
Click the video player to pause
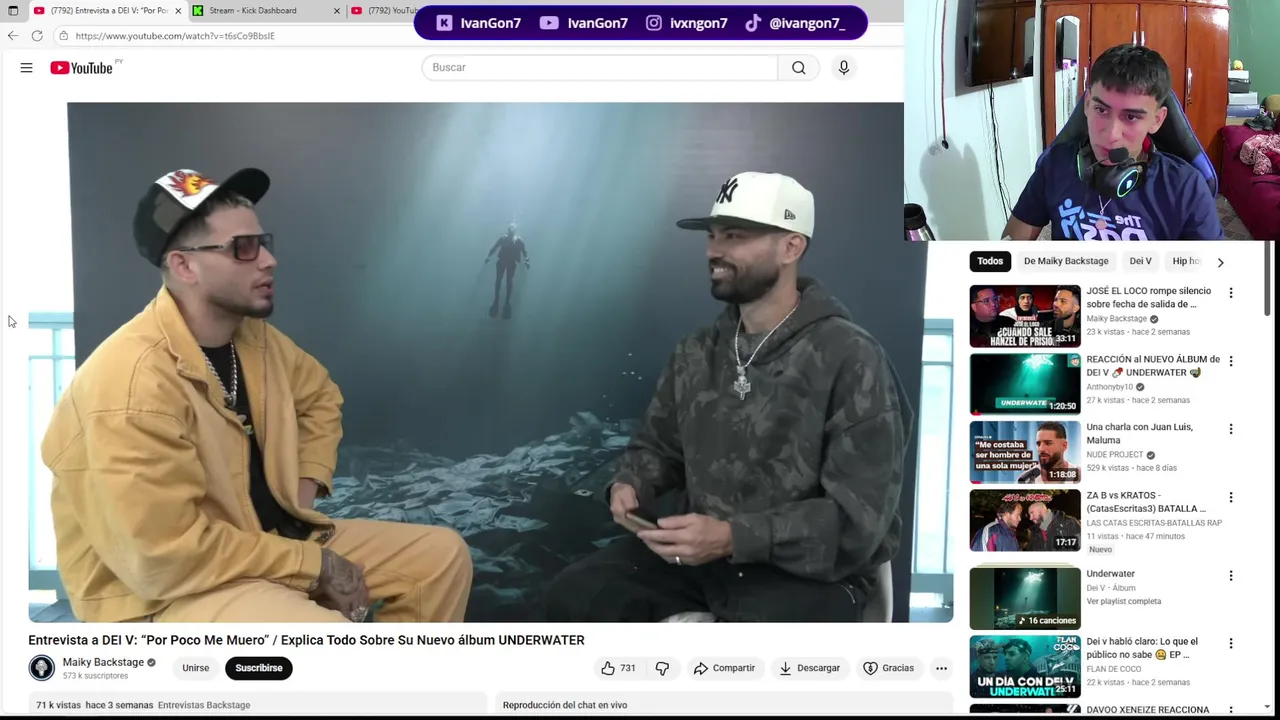(490, 362)
